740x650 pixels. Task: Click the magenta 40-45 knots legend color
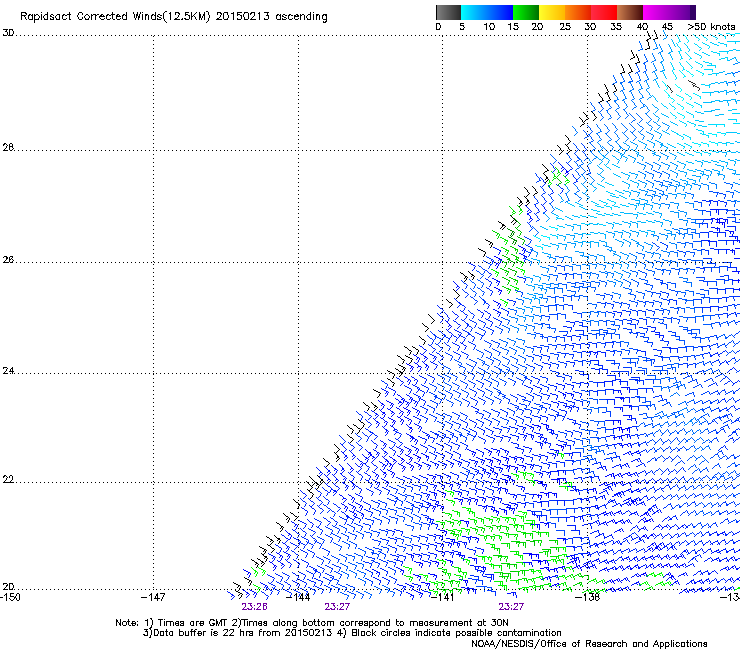[x=656, y=12]
